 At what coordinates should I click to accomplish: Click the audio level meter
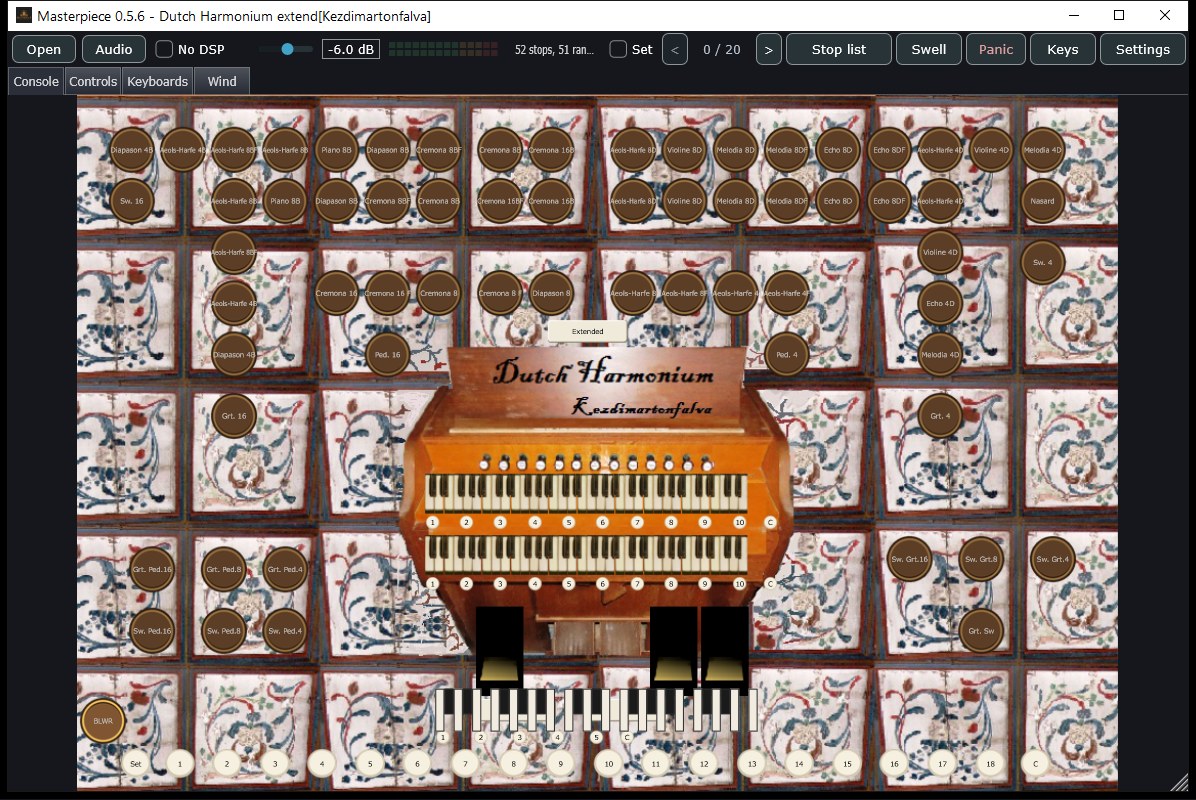(445, 50)
